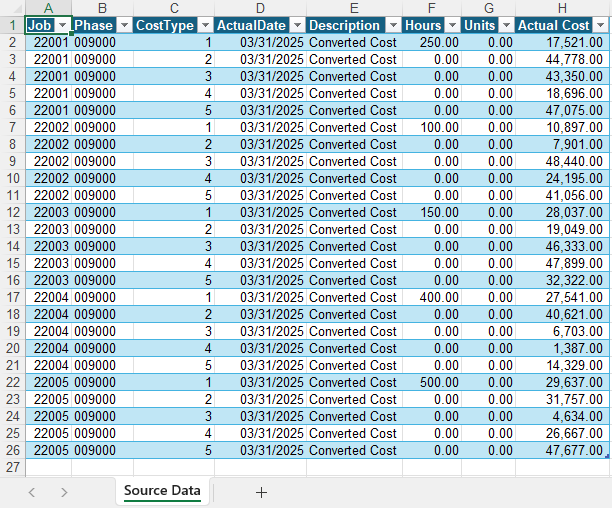Screen dimensions: 612x508
Task: Click cell with Actual Cost 28,037.00
Action: click(x=562, y=212)
